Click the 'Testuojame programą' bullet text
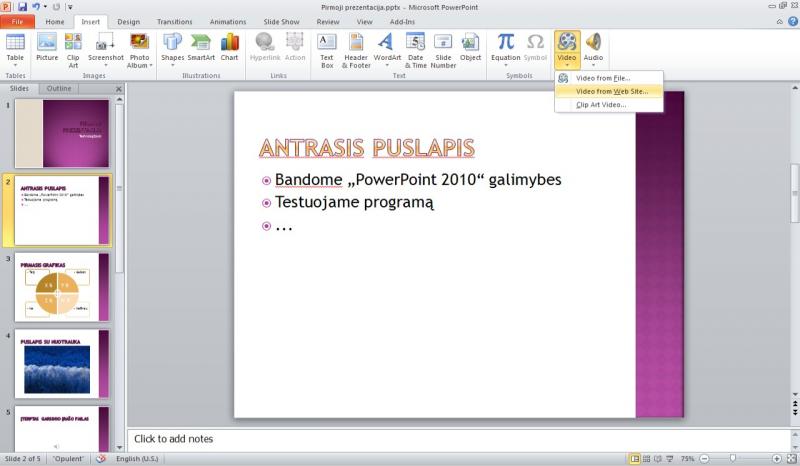The image size is (800, 466). [354, 202]
